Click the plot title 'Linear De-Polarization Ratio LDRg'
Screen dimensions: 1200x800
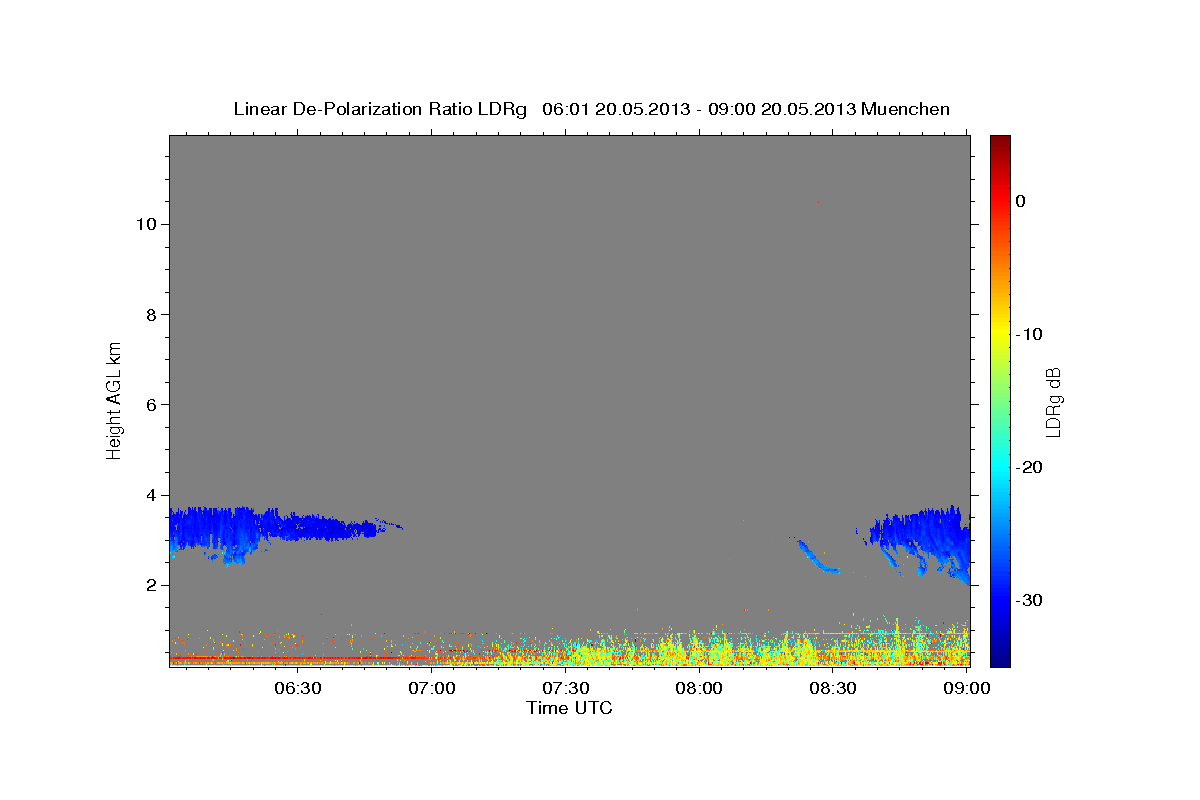(x=379, y=109)
